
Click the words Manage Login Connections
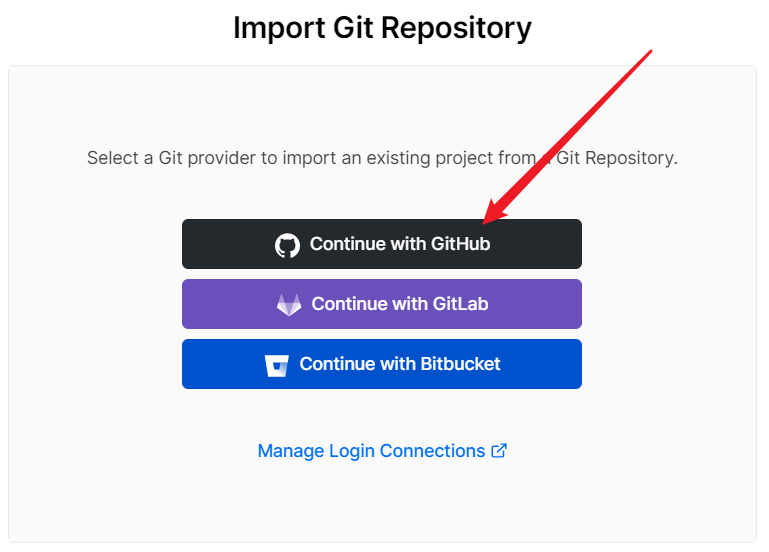[371, 451]
